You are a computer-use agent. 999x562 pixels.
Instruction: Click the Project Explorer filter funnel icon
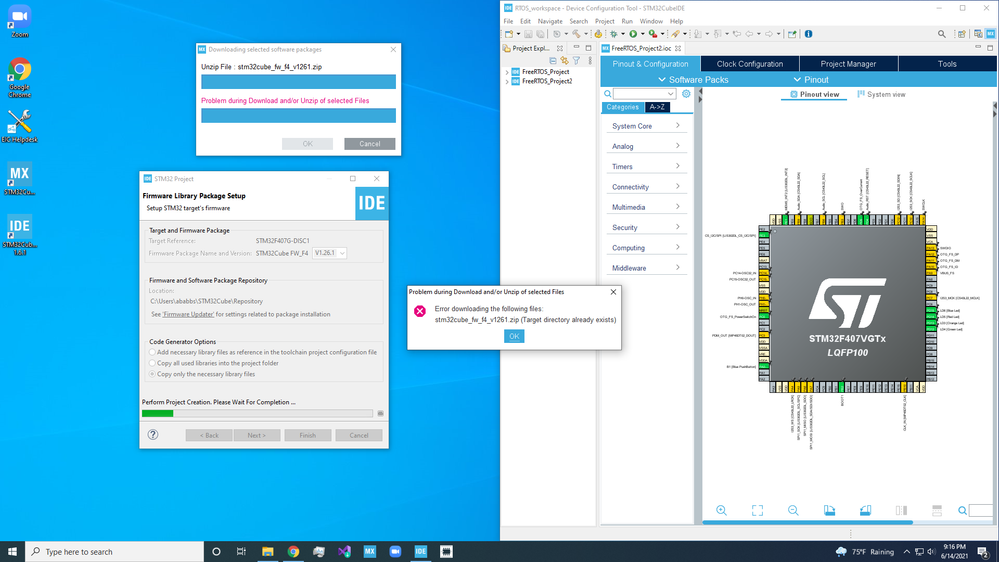click(x=576, y=61)
